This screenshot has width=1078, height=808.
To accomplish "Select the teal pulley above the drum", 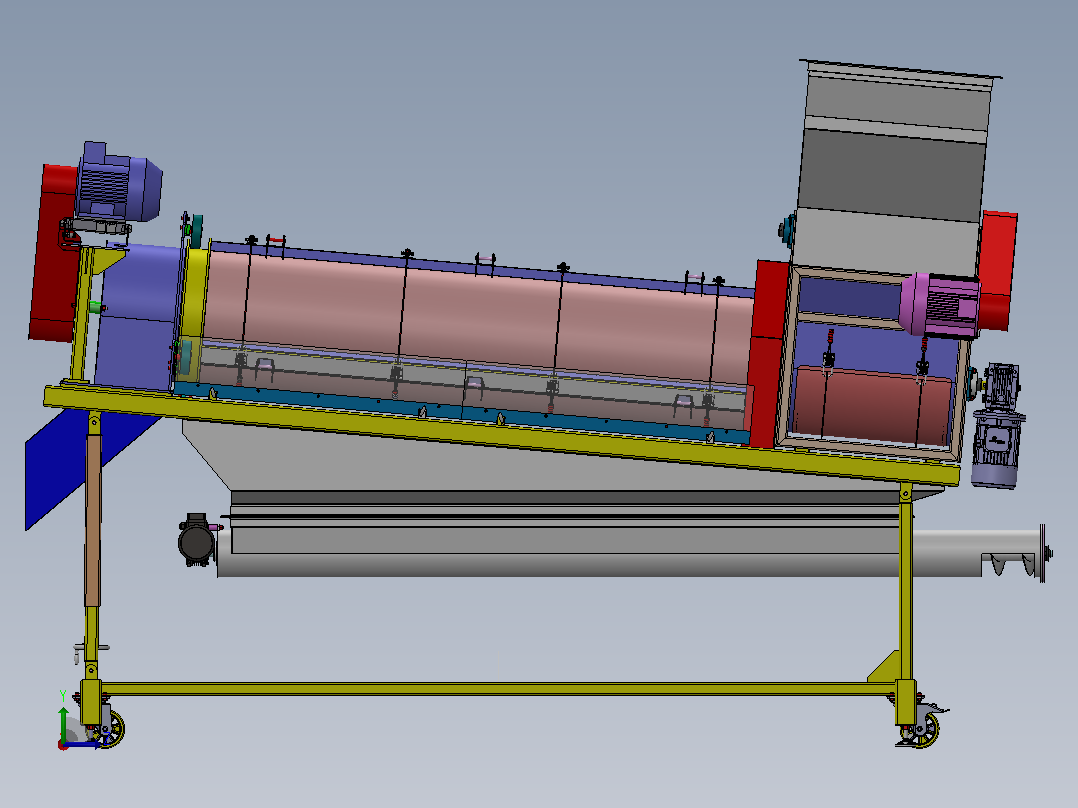I will pos(197,230).
